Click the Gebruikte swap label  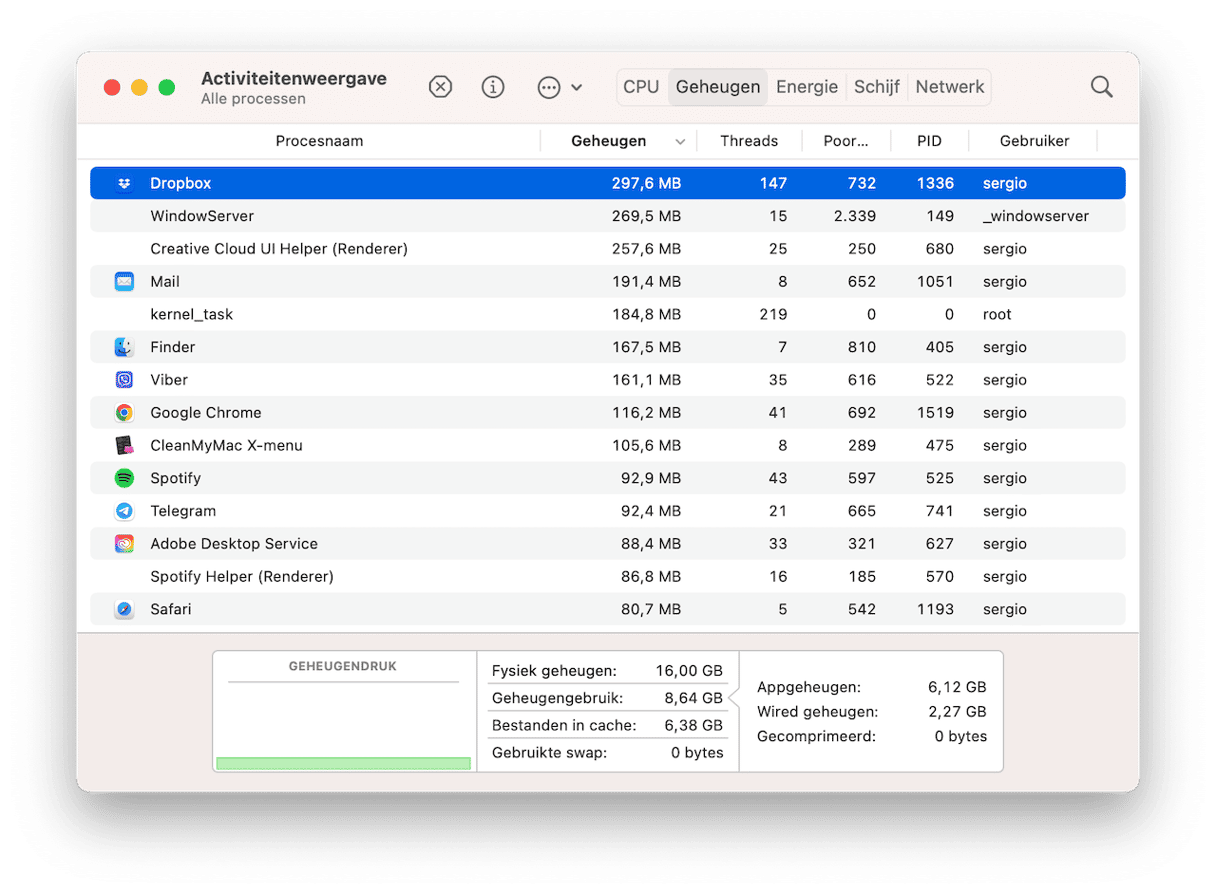tap(549, 752)
